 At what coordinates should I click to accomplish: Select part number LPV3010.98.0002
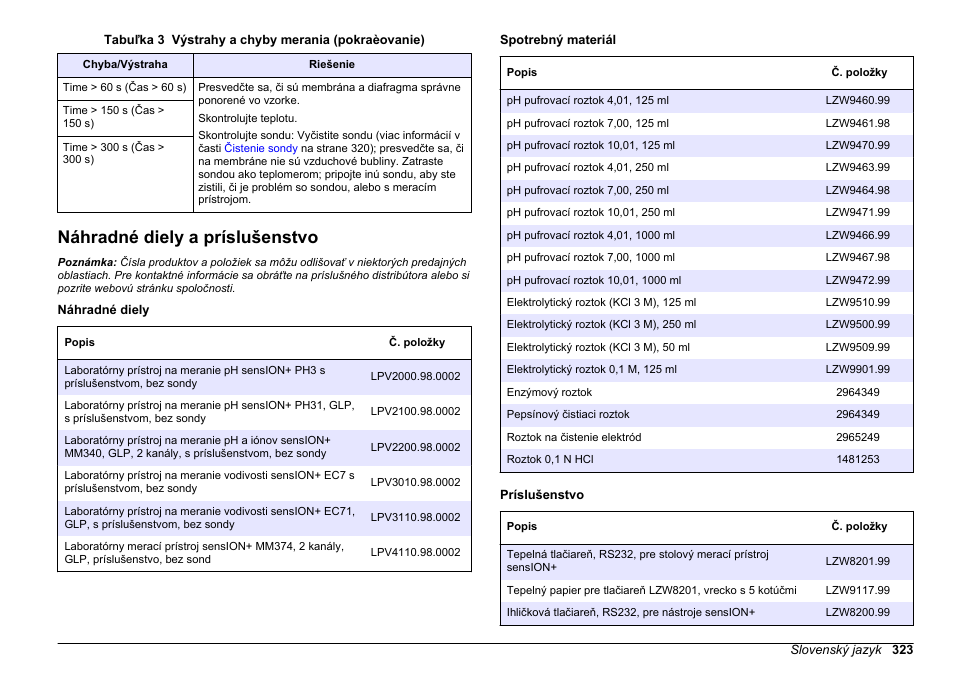point(416,482)
